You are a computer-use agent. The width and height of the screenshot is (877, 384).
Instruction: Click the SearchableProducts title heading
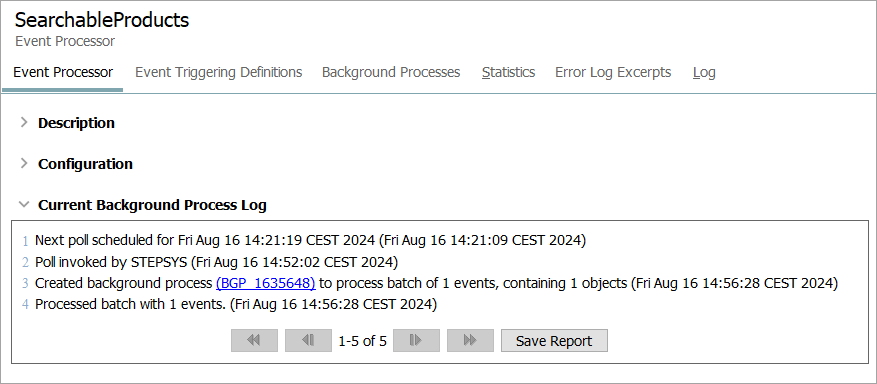pyautogui.click(x=102, y=20)
